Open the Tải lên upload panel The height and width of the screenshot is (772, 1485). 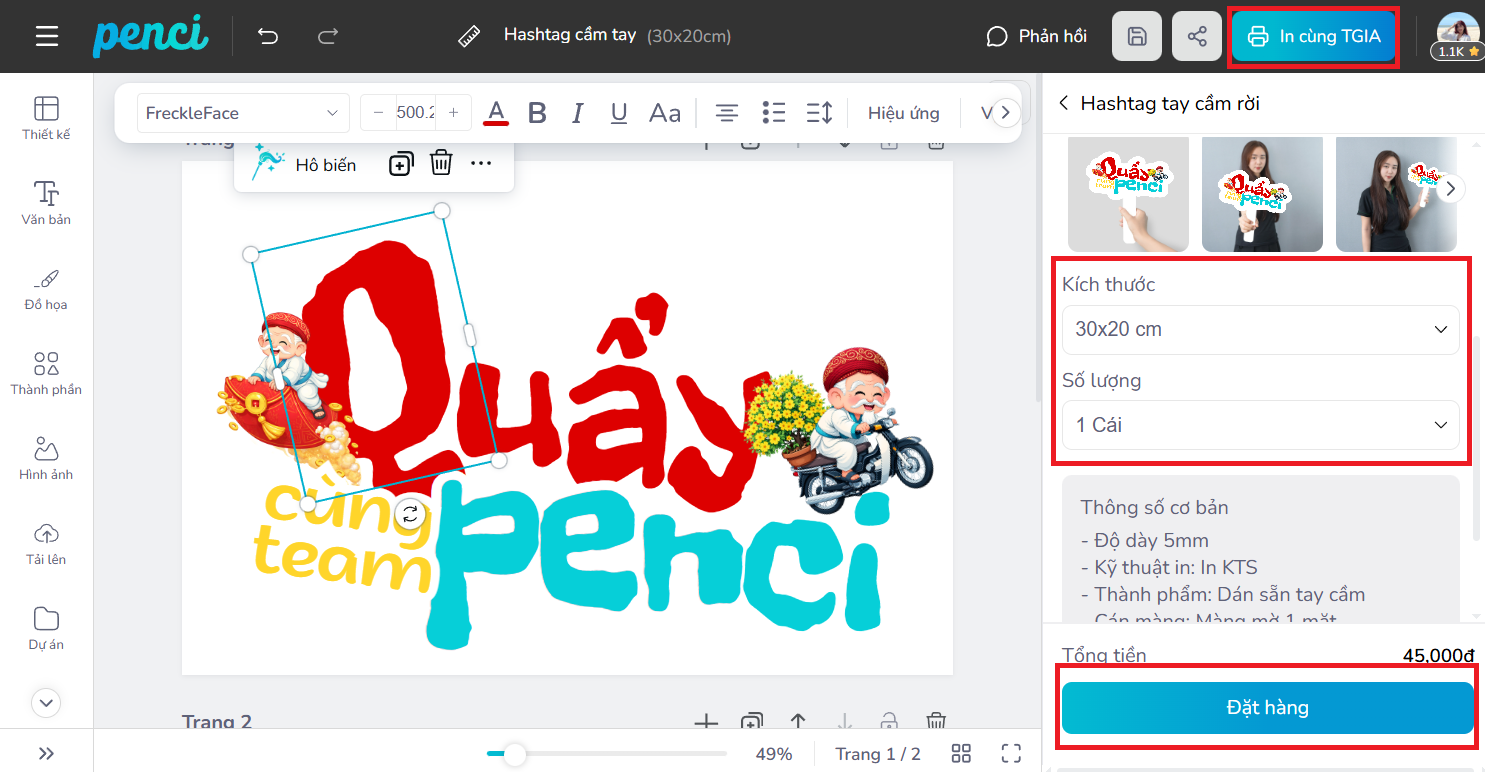pyautogui.click(x=46, y=543)
